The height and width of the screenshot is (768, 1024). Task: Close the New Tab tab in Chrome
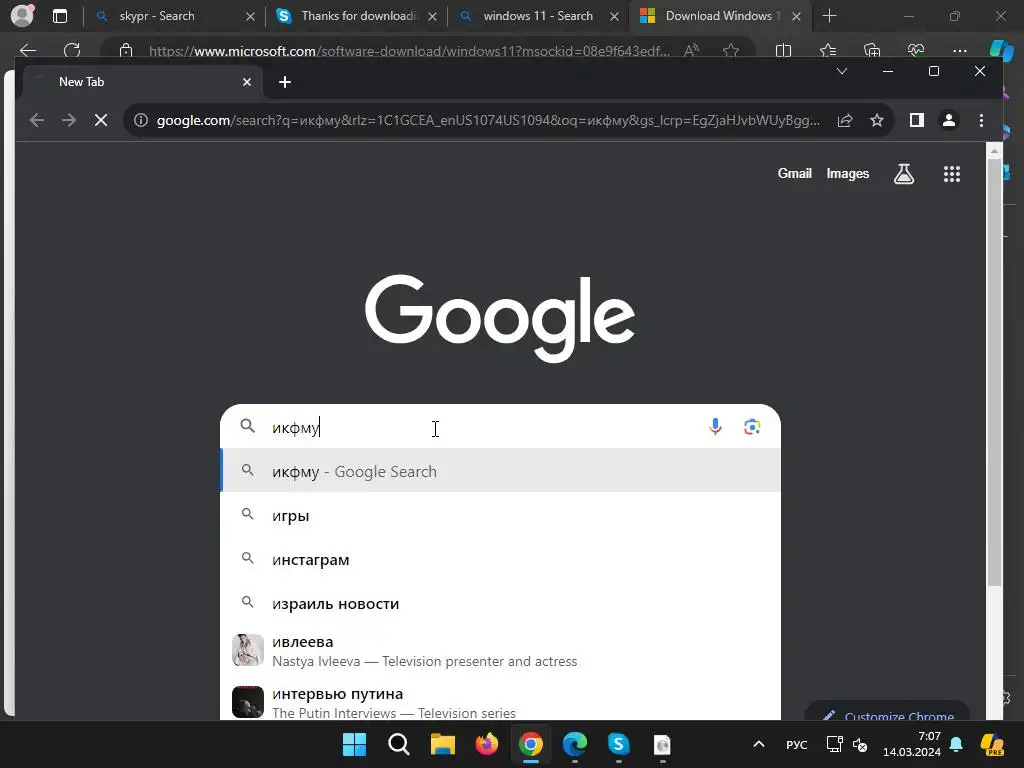(247, 82)
